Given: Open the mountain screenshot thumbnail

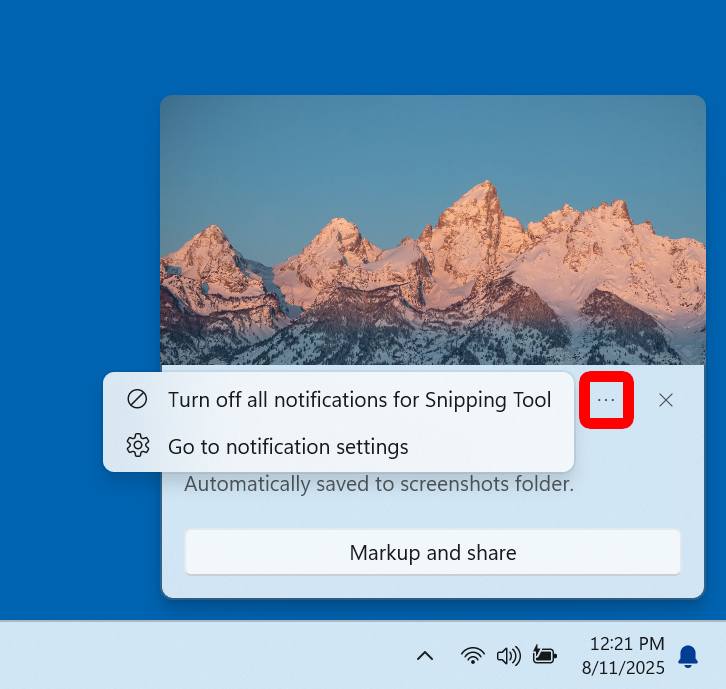Looking at the screenshot, I should [x=433, y=230].
